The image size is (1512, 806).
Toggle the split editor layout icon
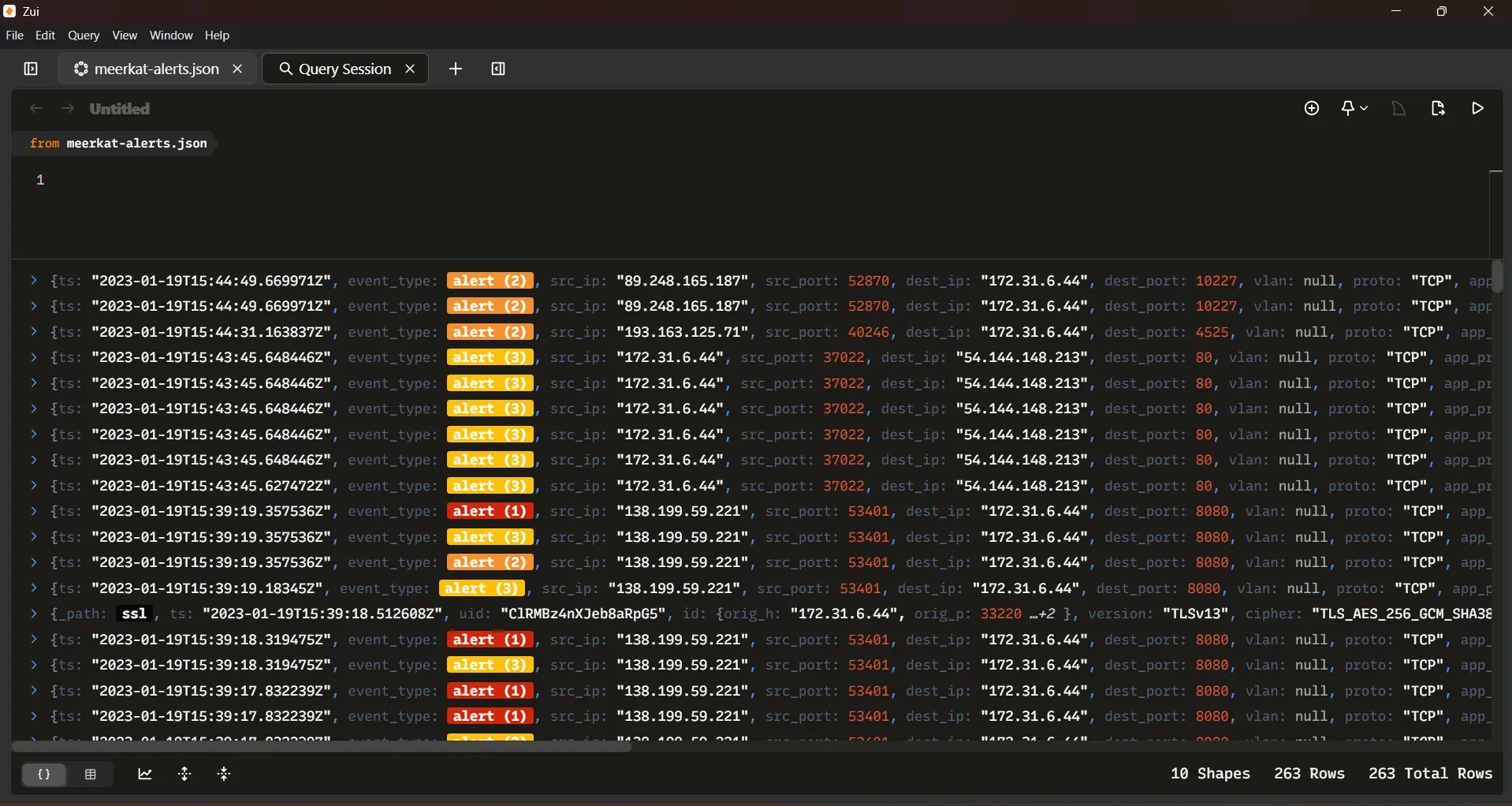(500, 69)
